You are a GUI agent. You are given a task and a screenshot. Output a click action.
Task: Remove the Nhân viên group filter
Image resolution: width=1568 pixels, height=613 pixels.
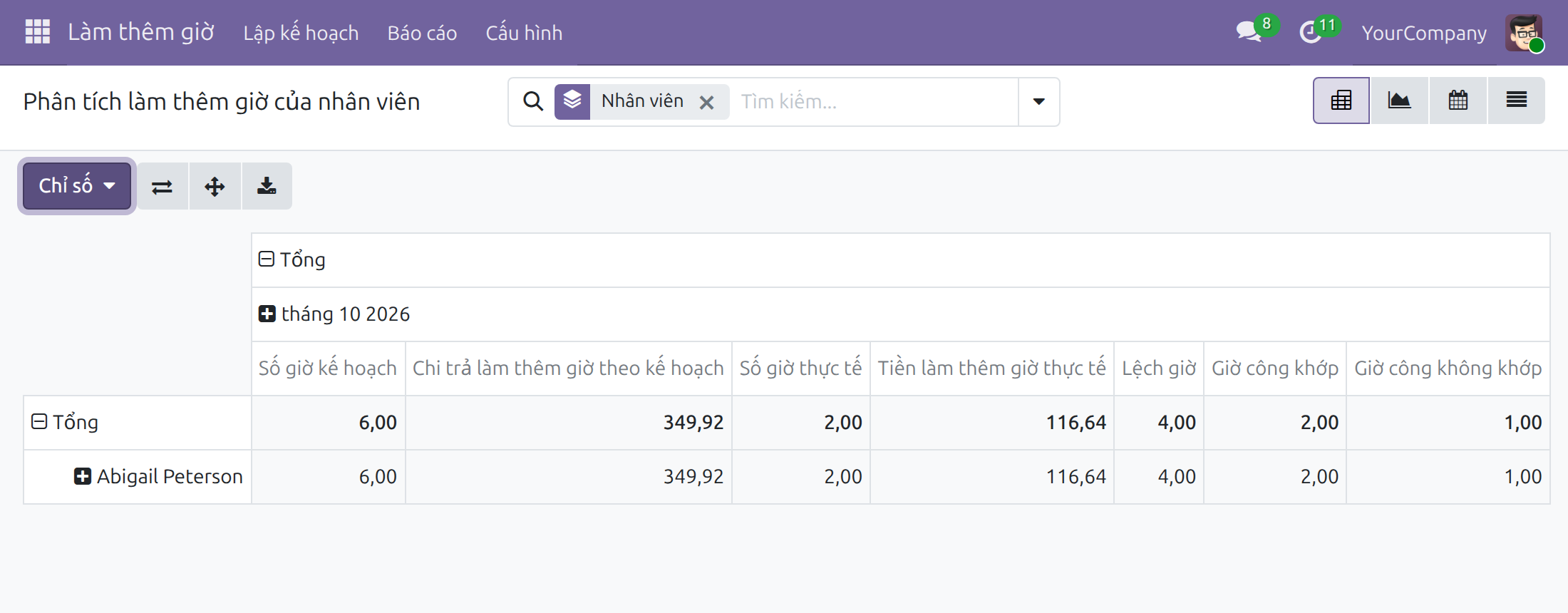click(x=706, y=103)
